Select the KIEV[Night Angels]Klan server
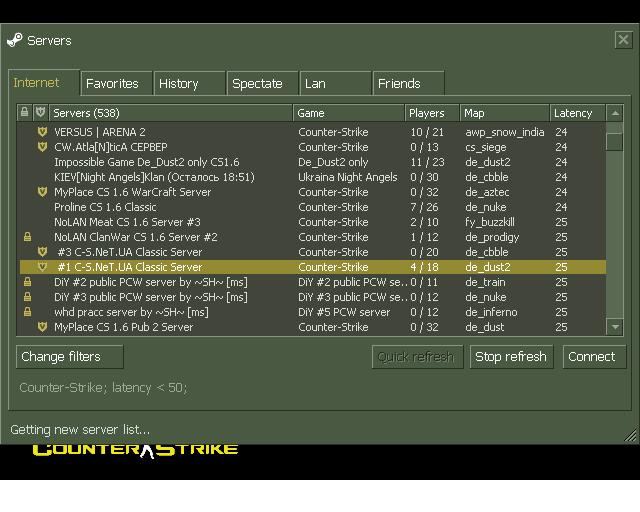640x512 pixels. [x=313, y=177]
